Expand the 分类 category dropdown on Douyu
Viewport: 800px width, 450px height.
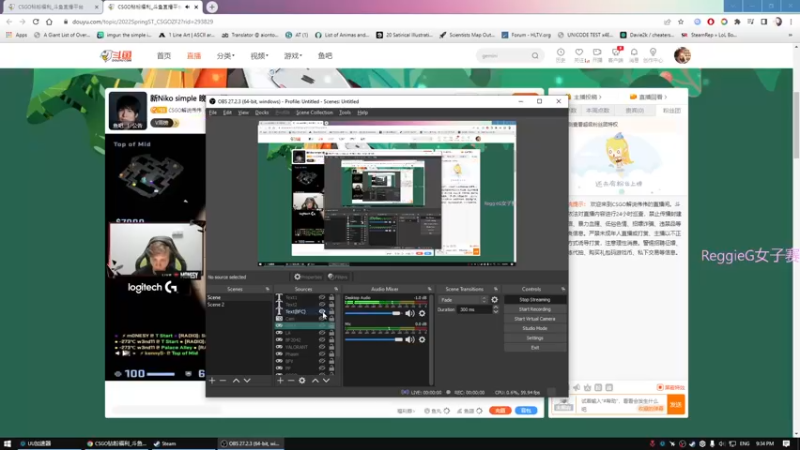pos(226,56)
